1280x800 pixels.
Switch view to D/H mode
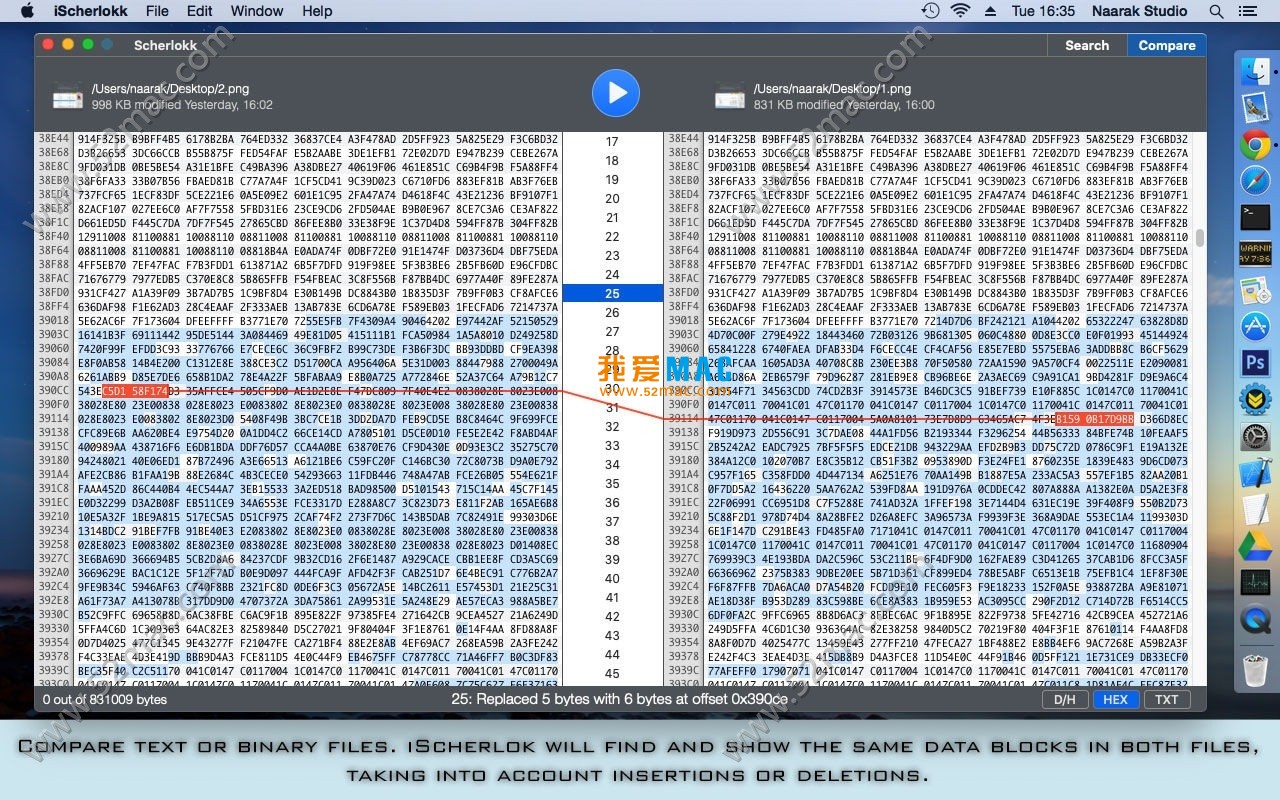point(1065,700)
